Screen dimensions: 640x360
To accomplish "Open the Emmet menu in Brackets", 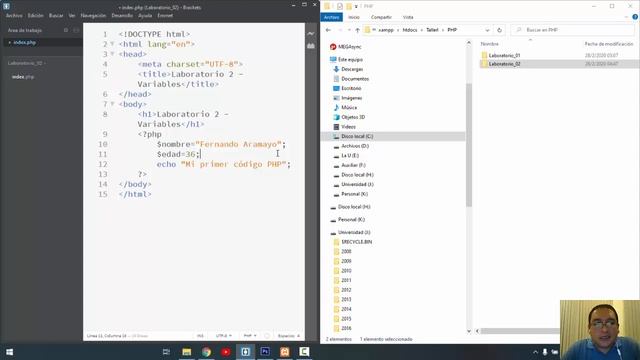I will pyautogui.click(x=165, y=16).
